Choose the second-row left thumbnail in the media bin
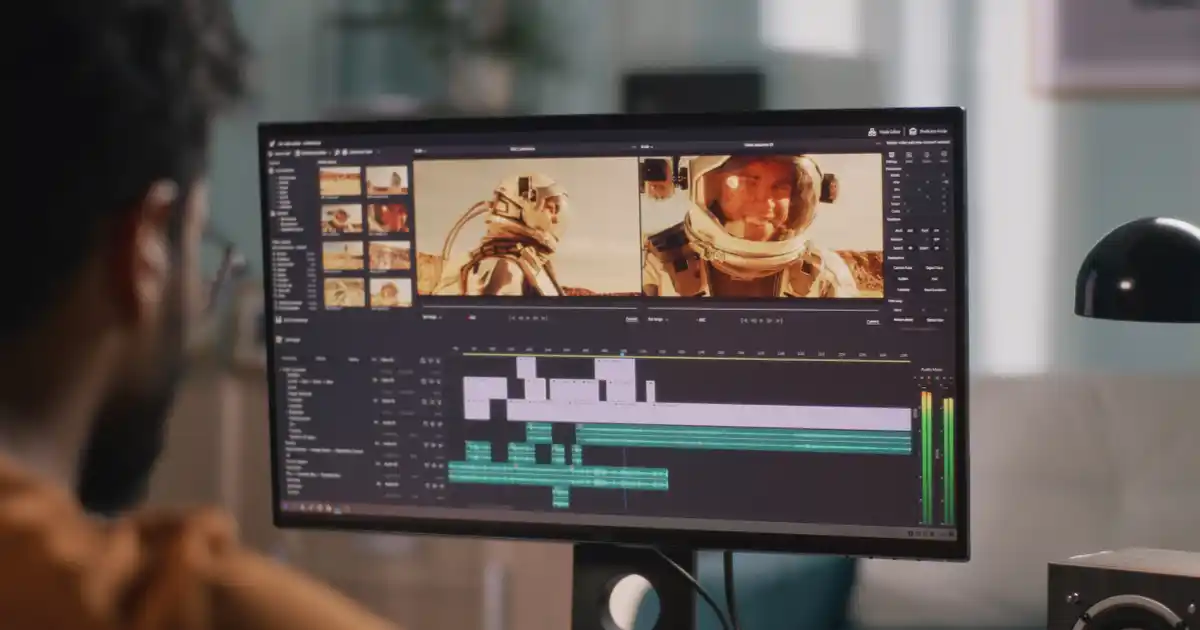 click(342, 218)
